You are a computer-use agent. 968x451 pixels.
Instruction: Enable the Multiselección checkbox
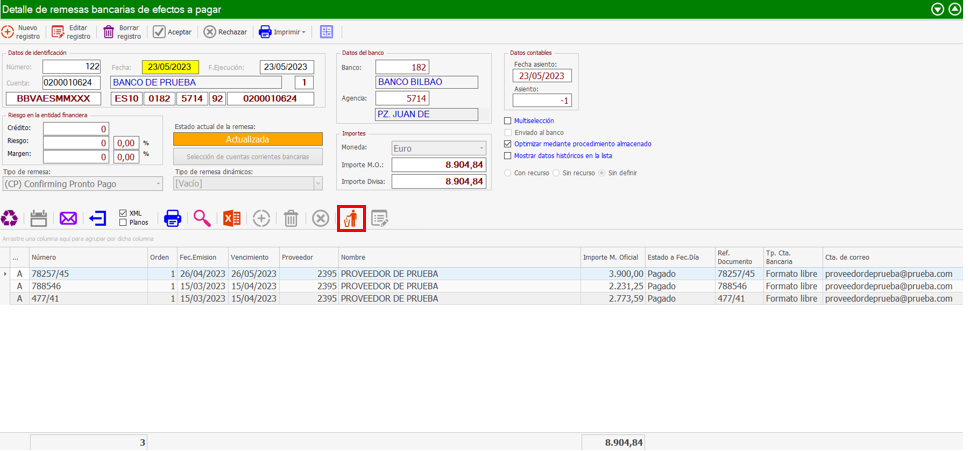click(x=508, y=121)
